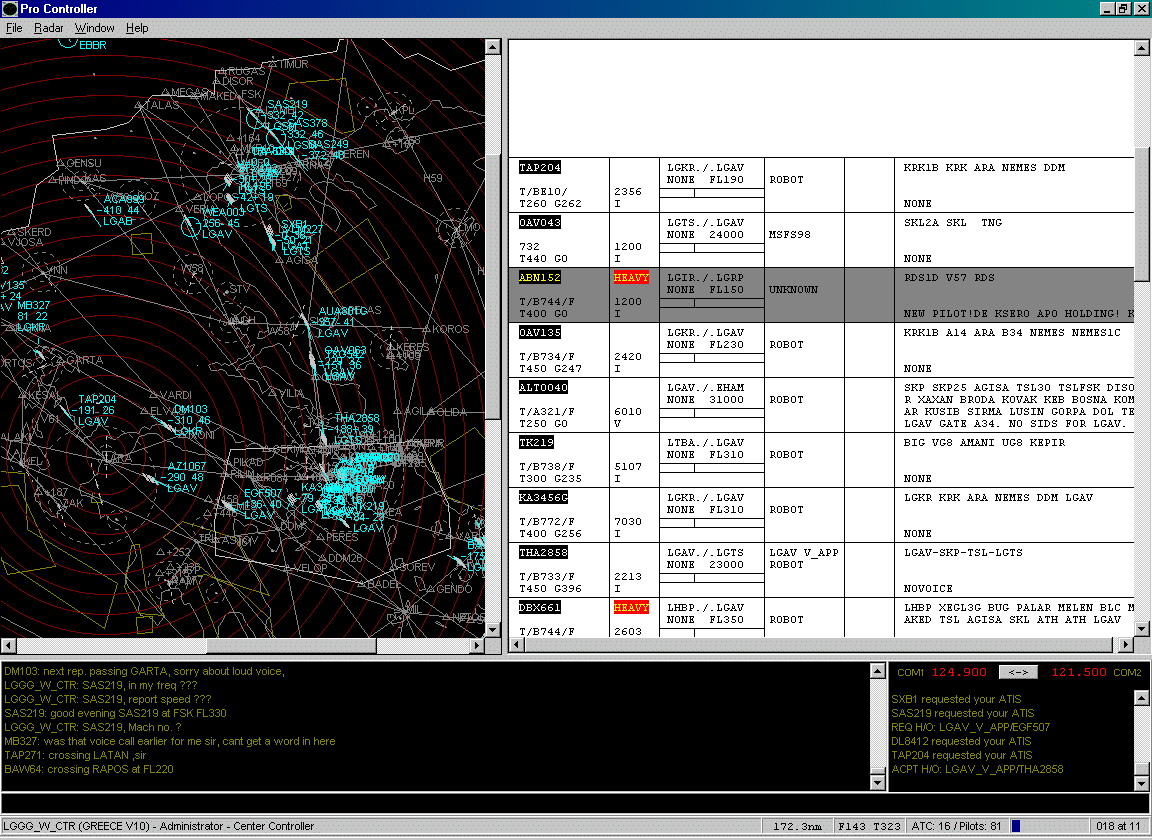Click the radar view's scroll right arrow

(x=477, y=645)
